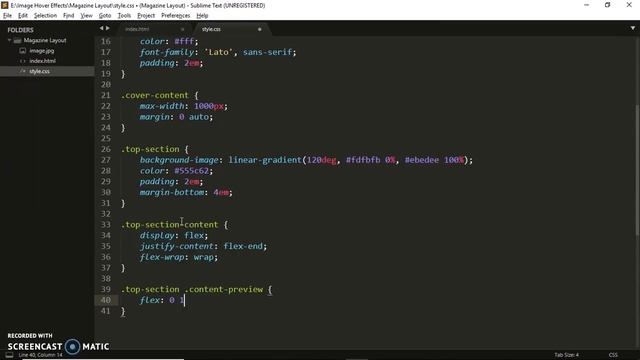Click the vertical scrollbar in editor
The image size is (640, 360).
tap(637, 170)
